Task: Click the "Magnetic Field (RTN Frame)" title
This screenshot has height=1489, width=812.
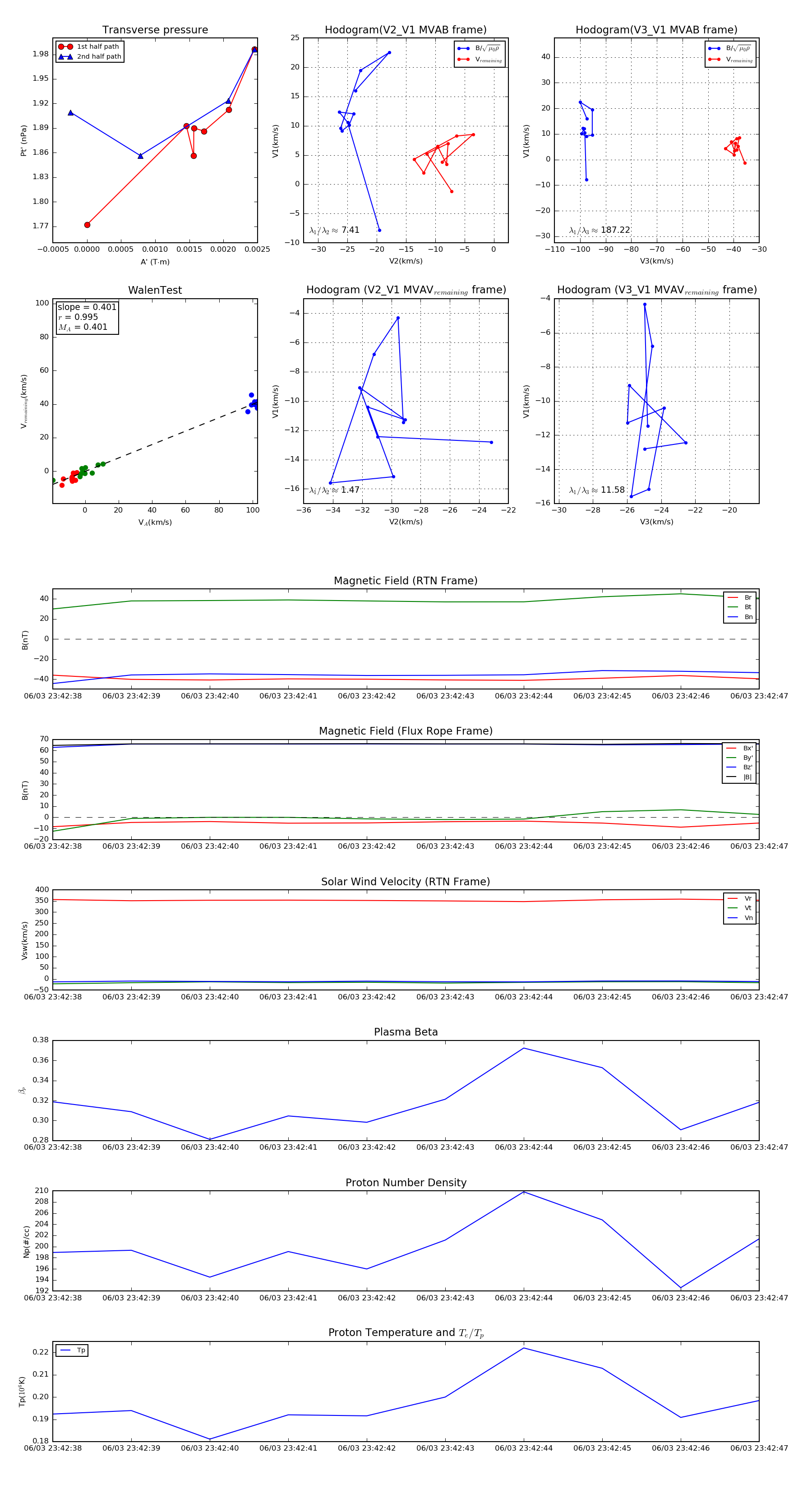Action: coord(406,581)
